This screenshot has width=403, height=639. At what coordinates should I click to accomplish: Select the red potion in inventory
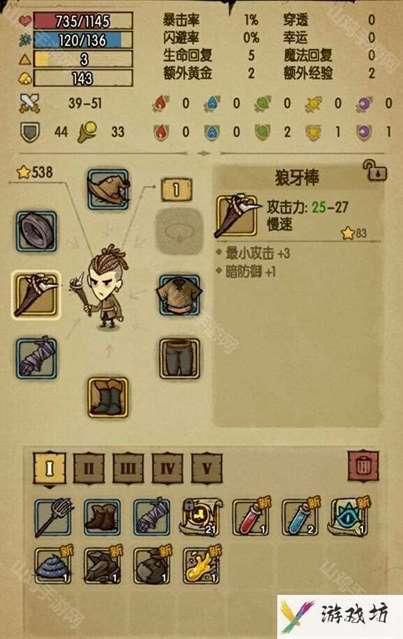point(251,517)
